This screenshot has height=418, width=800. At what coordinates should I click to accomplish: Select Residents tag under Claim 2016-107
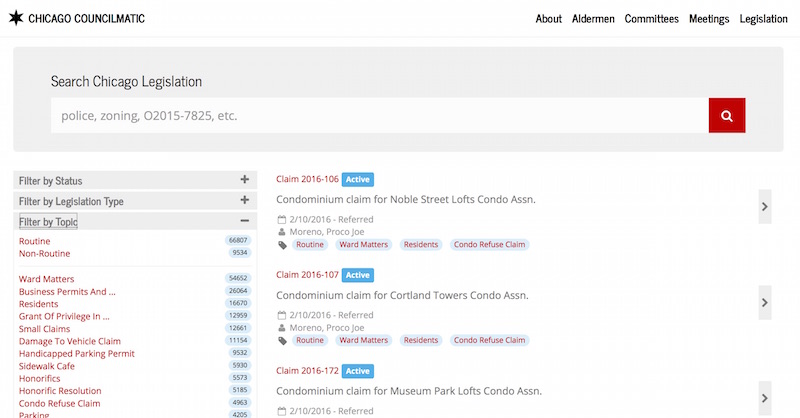click(x=421, y=340)
